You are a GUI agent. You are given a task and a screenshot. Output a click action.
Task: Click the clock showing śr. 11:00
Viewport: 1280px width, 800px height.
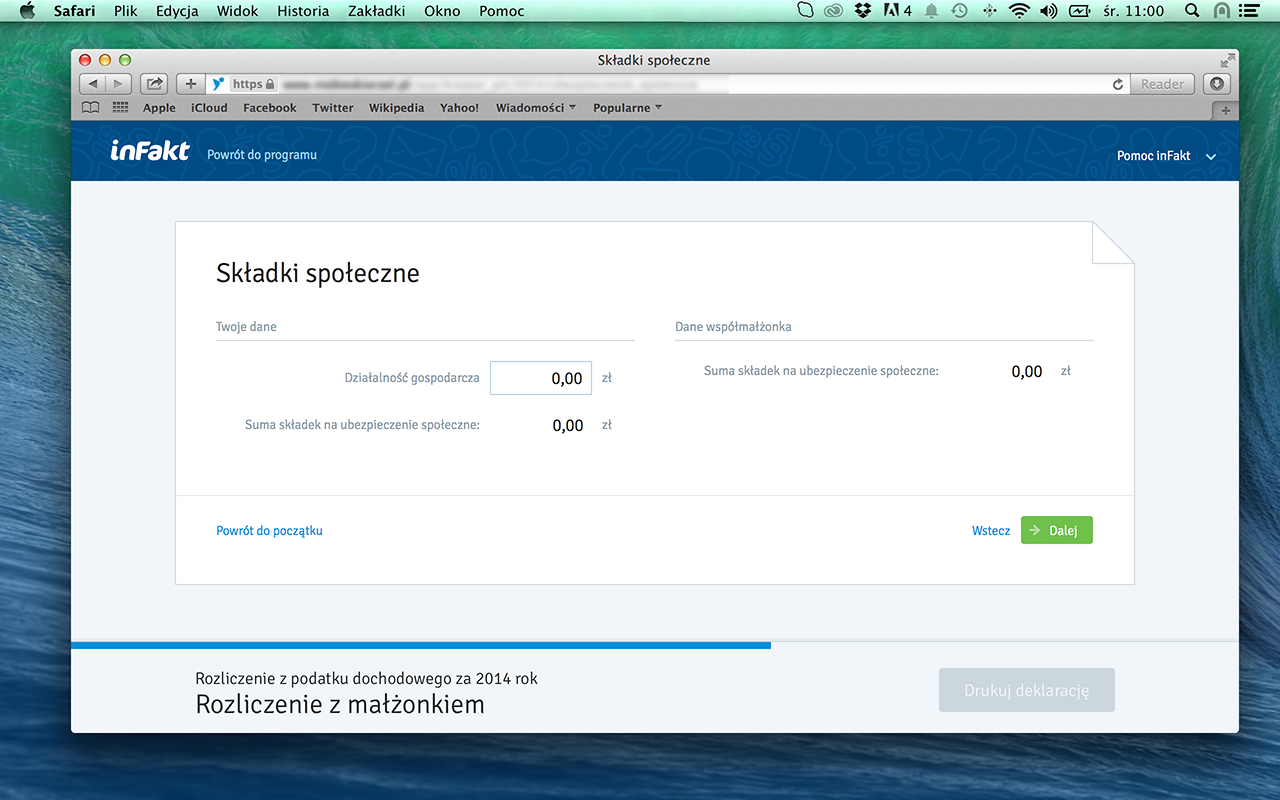tap(1133, 11)
